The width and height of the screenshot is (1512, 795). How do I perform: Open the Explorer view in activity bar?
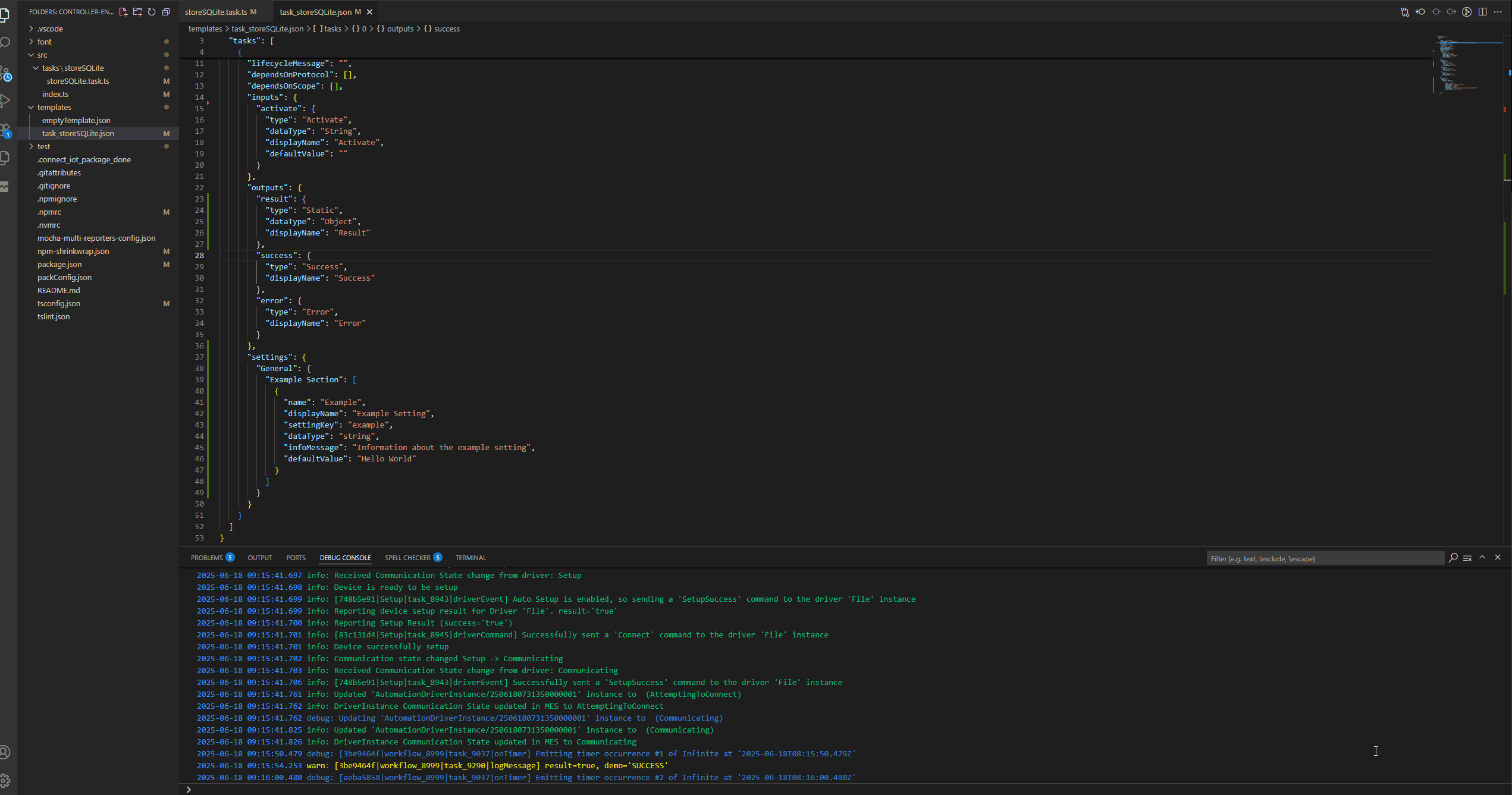[5, 14]
